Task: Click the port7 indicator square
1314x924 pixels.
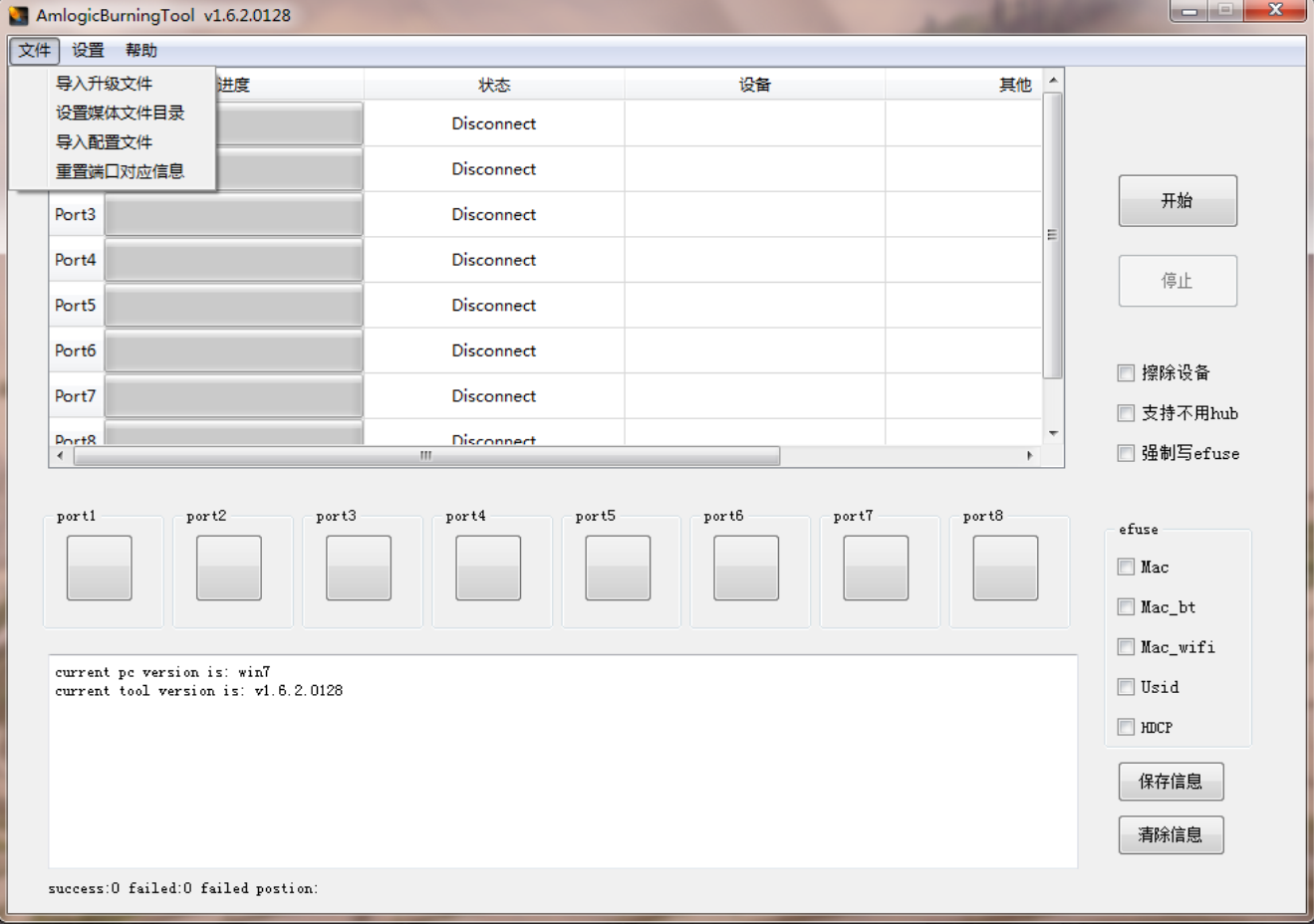Action: [876, 568]
